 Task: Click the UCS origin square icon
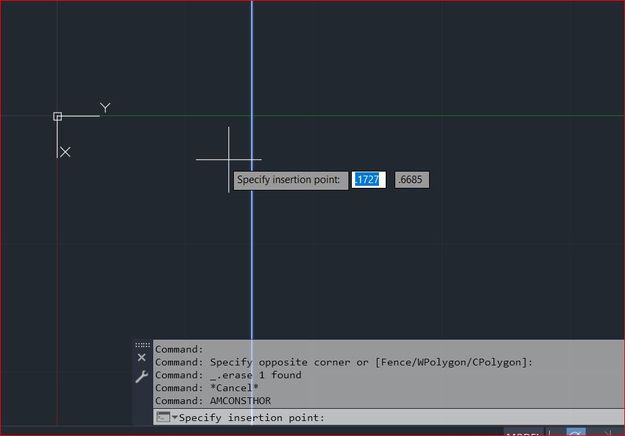pyautogui.click(x=57, y=116)
